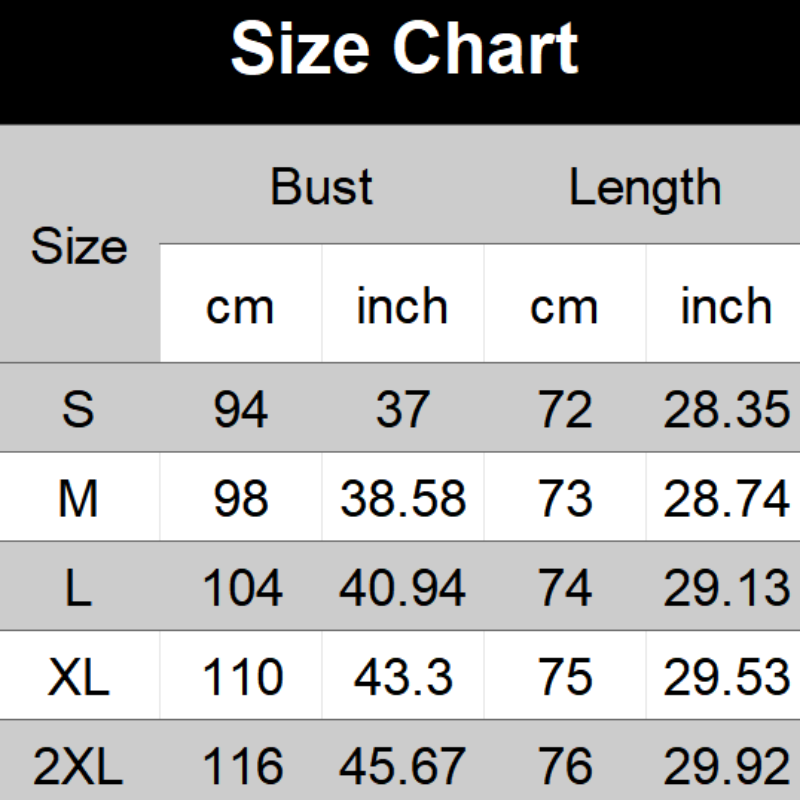Click the Bust column header
800x800 pixels.
321,187
